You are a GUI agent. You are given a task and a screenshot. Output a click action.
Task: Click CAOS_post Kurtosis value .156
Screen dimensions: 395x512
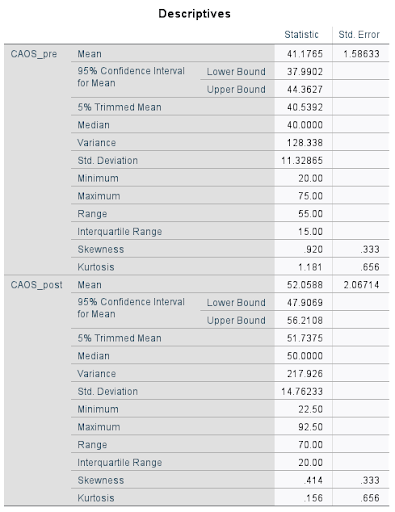(313, 498)
